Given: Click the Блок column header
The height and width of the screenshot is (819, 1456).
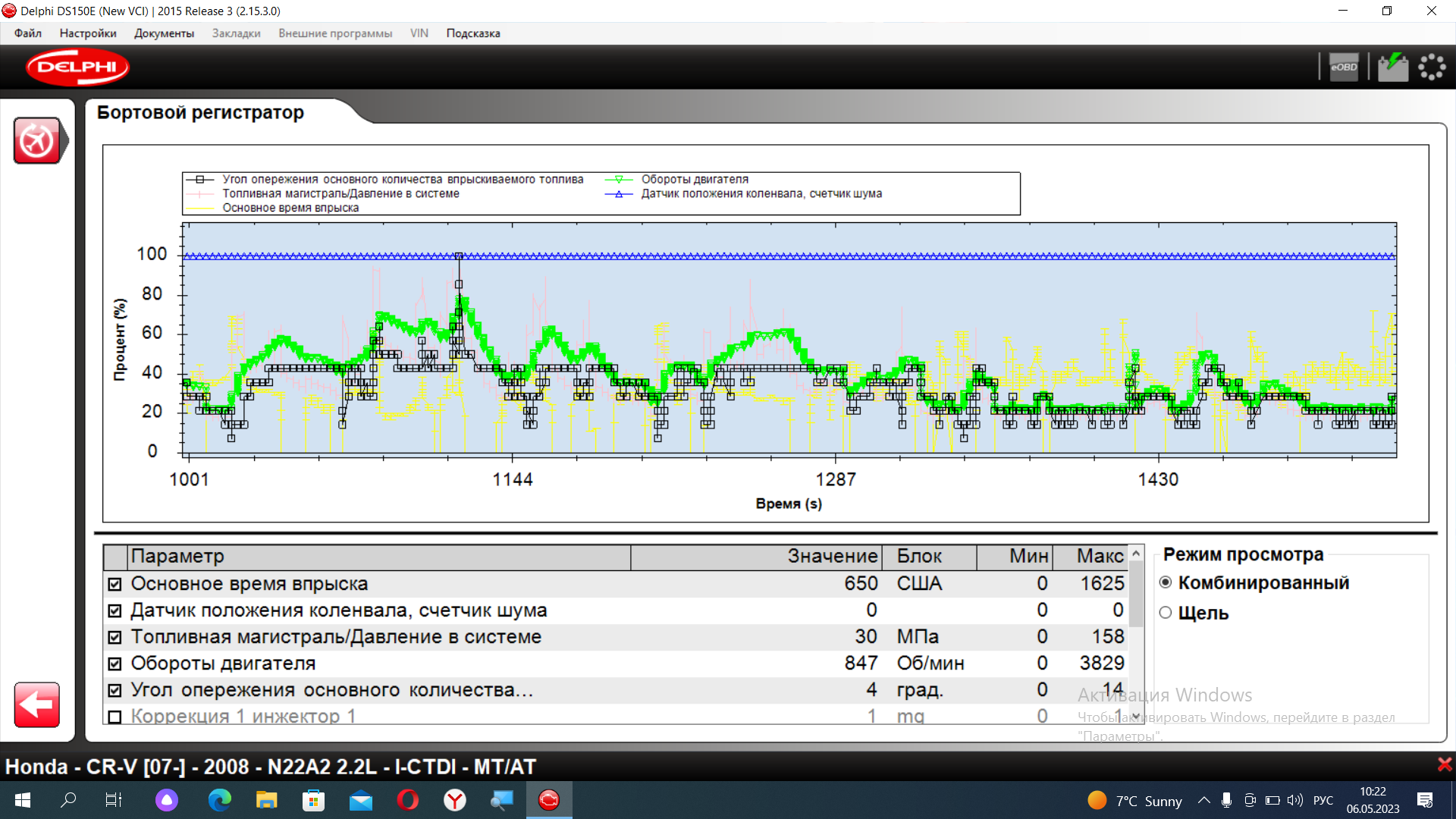Looking at the screenshot, I should click(x=929, y=557).
